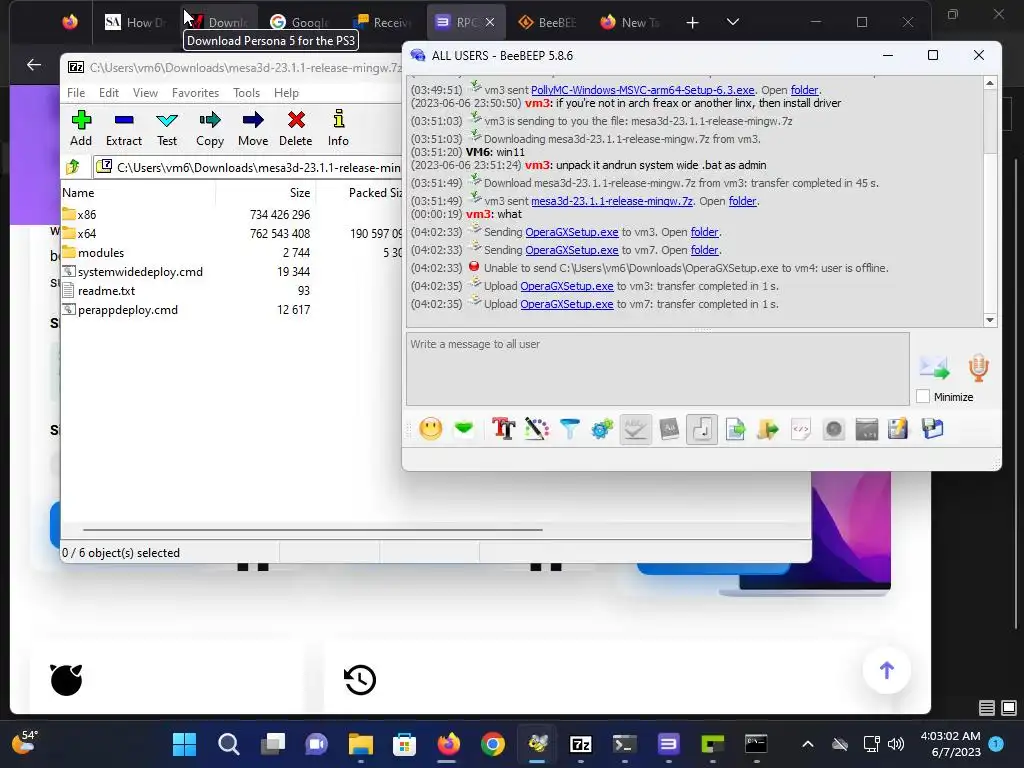Click the Delete icon in 7-Zip toolbar
The width and height of the screenshot is (1024, 768).
(x=296, y=128)
